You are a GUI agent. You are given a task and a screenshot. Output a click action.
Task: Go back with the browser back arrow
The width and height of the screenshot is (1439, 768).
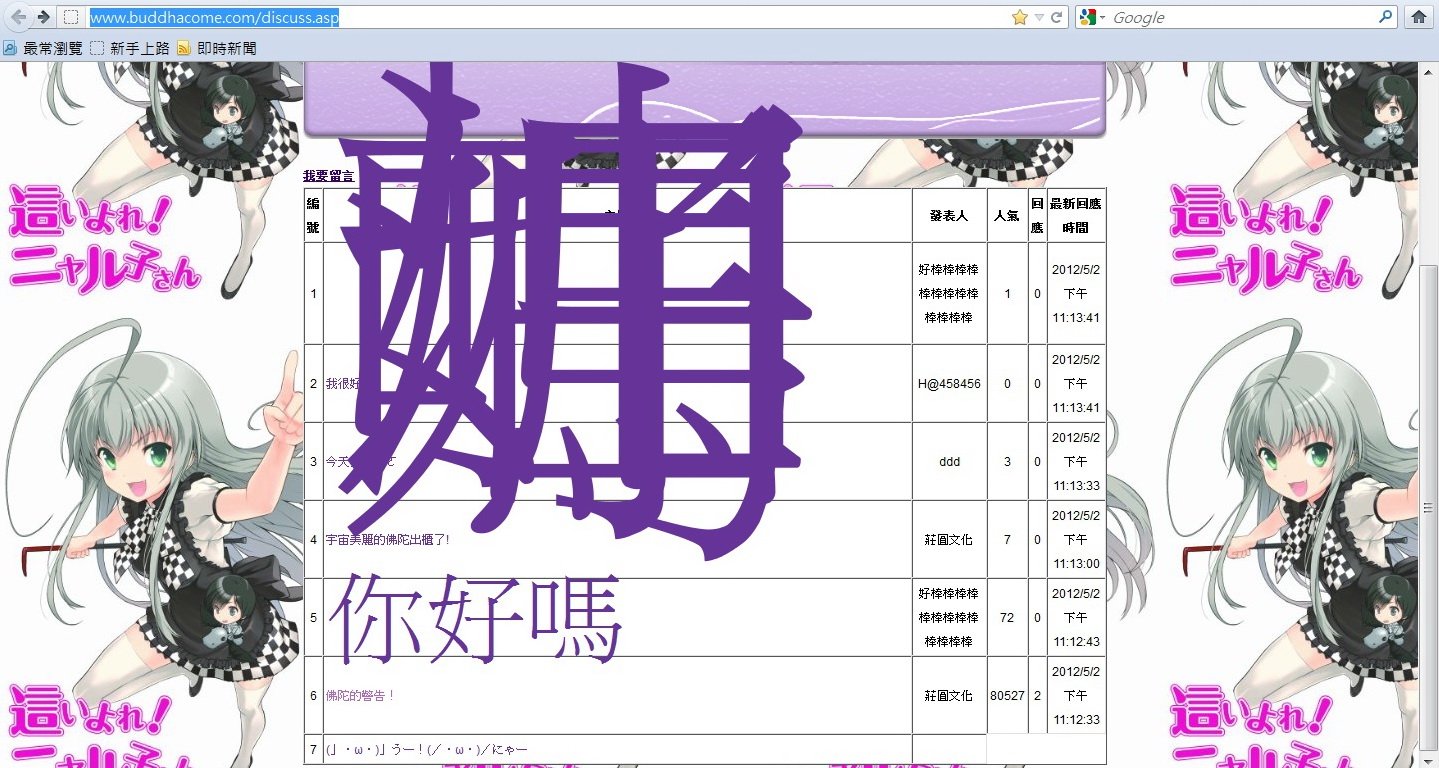(19, 17)
